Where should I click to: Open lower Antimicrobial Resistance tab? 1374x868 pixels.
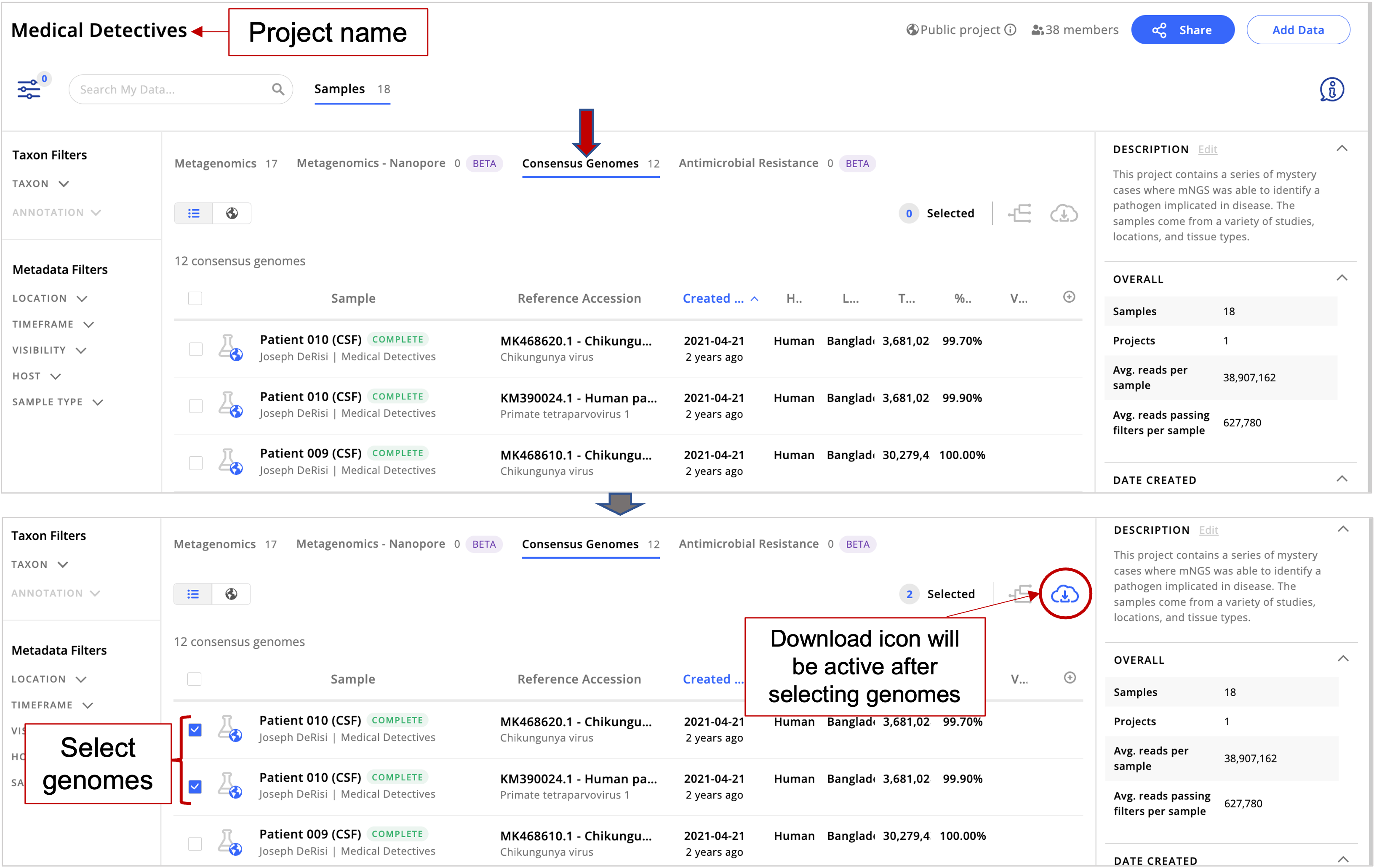click(777, 544)
